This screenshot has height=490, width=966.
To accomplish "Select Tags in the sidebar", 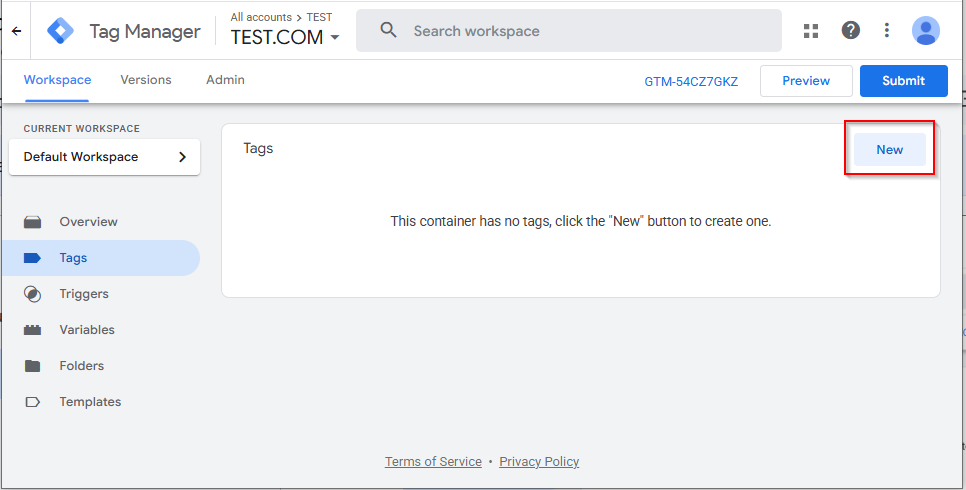I will pos(101,258).
